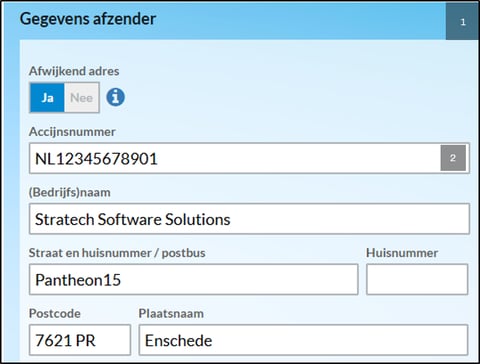The image size is (480, 364).
Task: Click the Accijnsnummer input field
Action: (x=249, y=158)
